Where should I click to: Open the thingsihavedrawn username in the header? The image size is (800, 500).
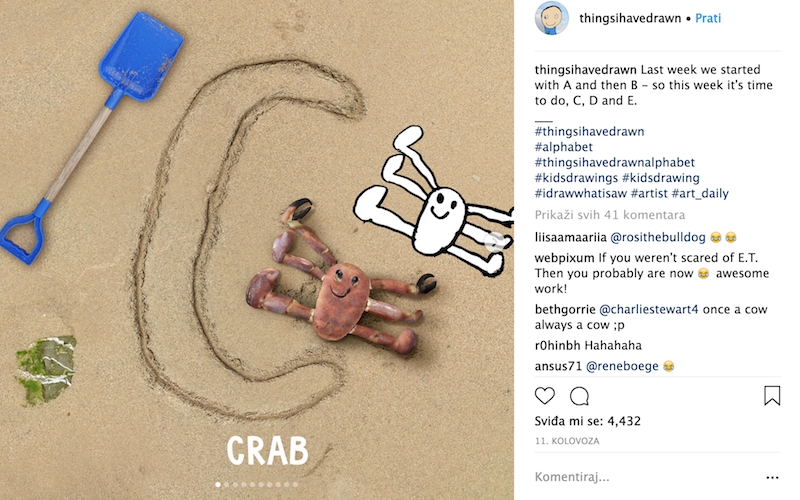click(630, 18)
